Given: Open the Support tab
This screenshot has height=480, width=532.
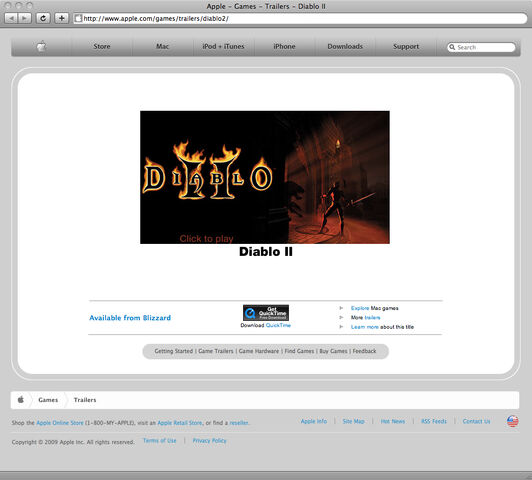Looking at the screenshot, I should click(x=406, y=46).
